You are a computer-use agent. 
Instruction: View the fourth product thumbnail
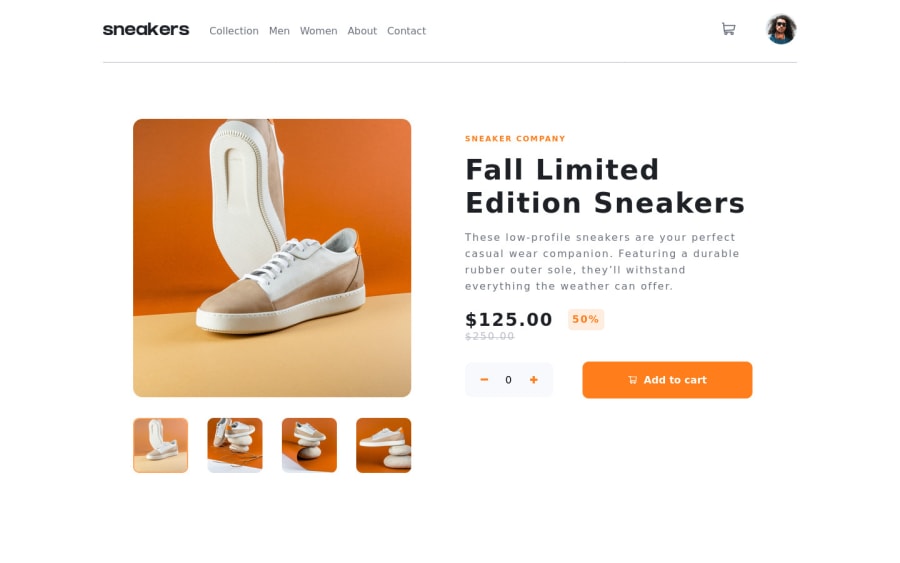(x=383, y=445)
